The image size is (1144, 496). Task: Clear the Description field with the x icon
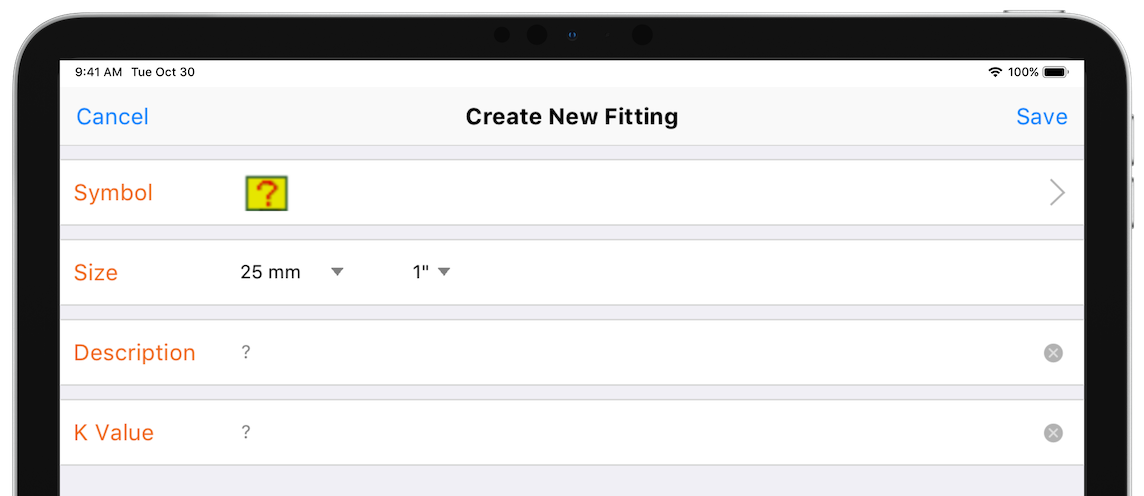[1053, 353]
